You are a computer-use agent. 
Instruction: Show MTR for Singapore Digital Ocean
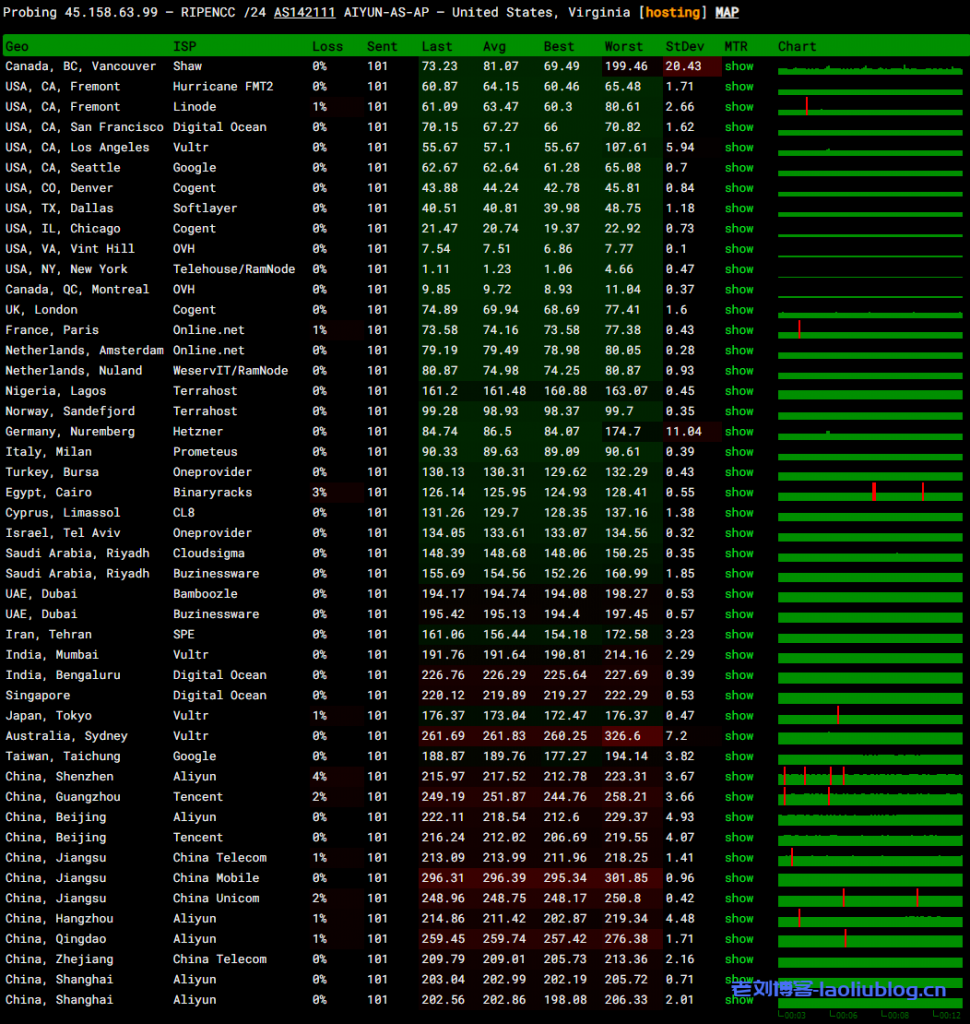[x=739, y=695]
